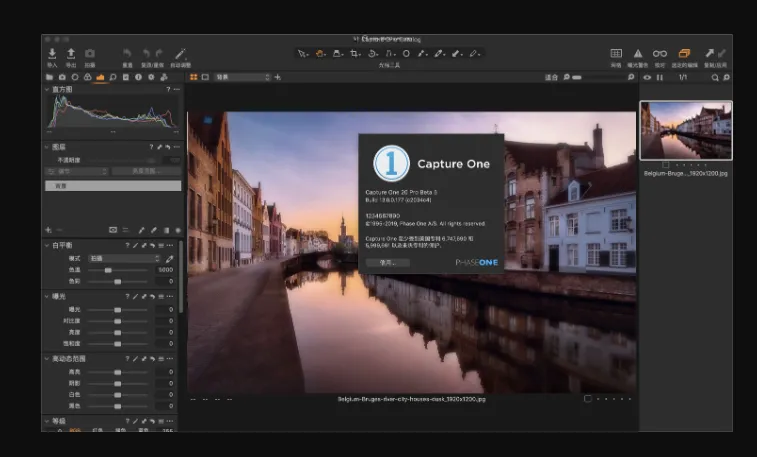Viewport: 757px width, 457px height.
Task: Collapse the High Dynamic Range (高动态范围) panel
Action: [47, 359]
